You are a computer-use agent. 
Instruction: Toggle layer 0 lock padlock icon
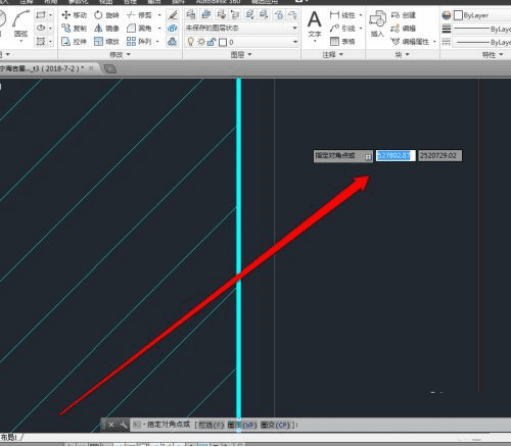pyautogui.click(x=211, y=42)
